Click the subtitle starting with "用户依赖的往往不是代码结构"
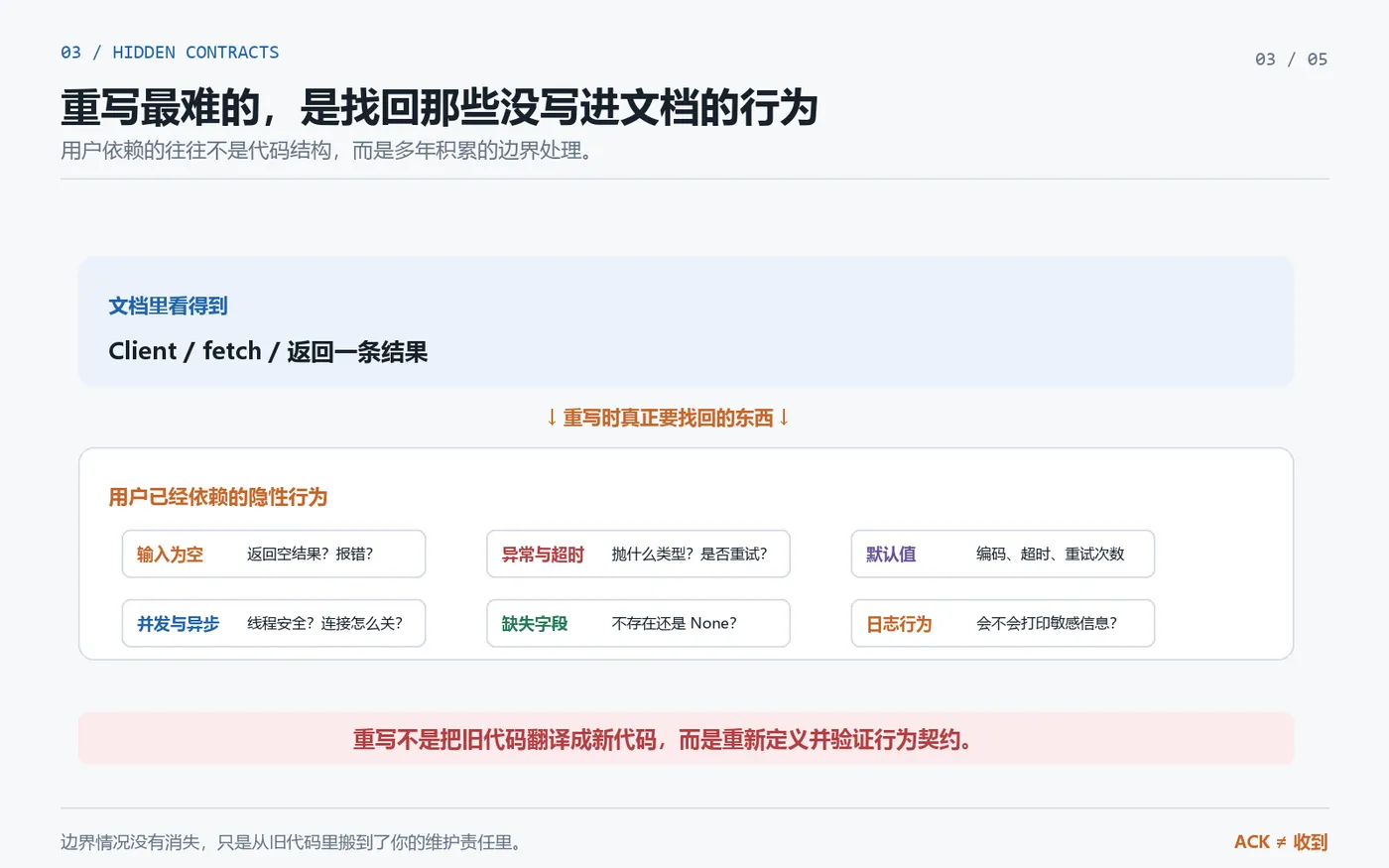The image size is (1389, 868). pos(327,151)
